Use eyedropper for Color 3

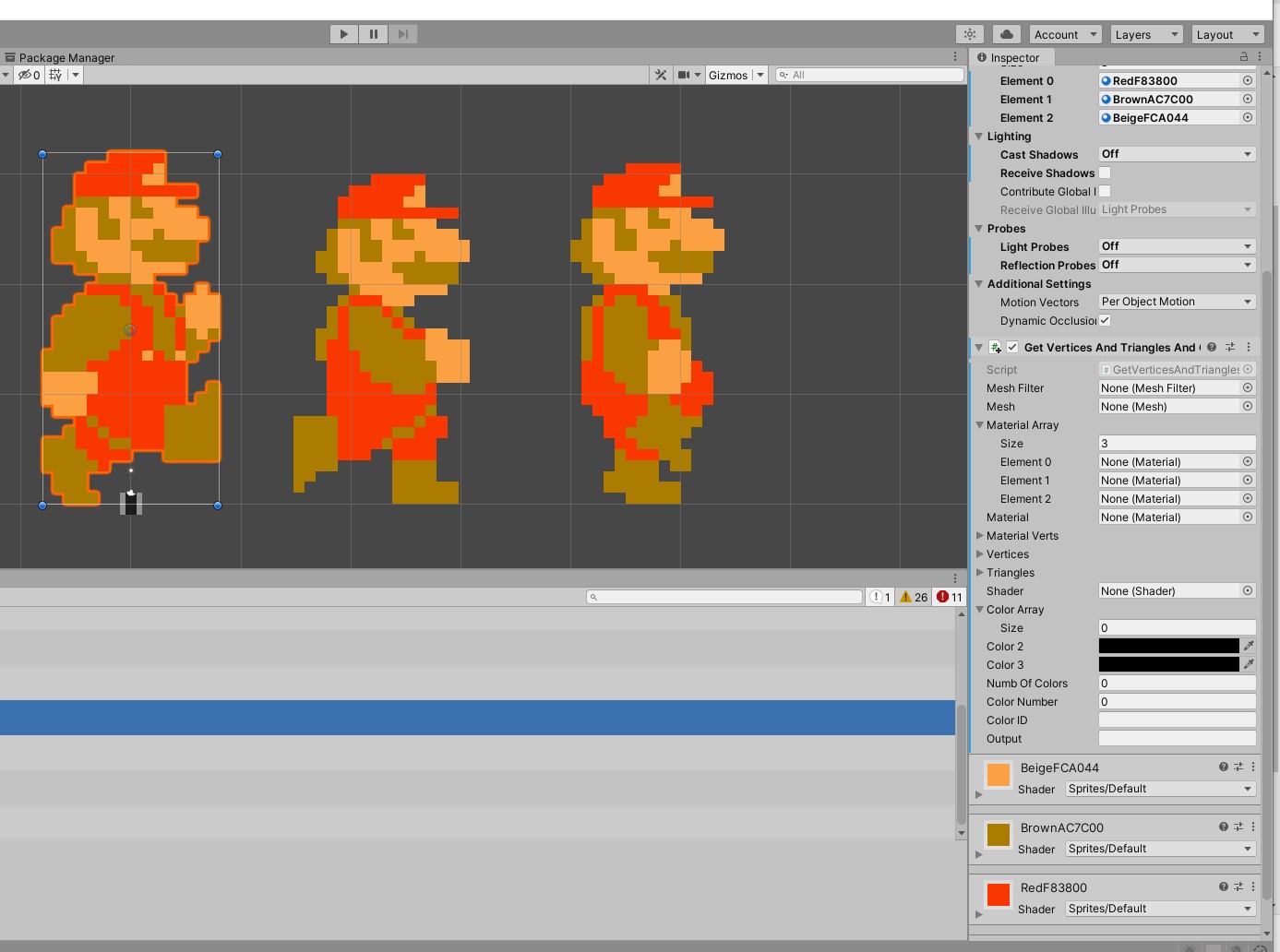tap(1249, 664)
